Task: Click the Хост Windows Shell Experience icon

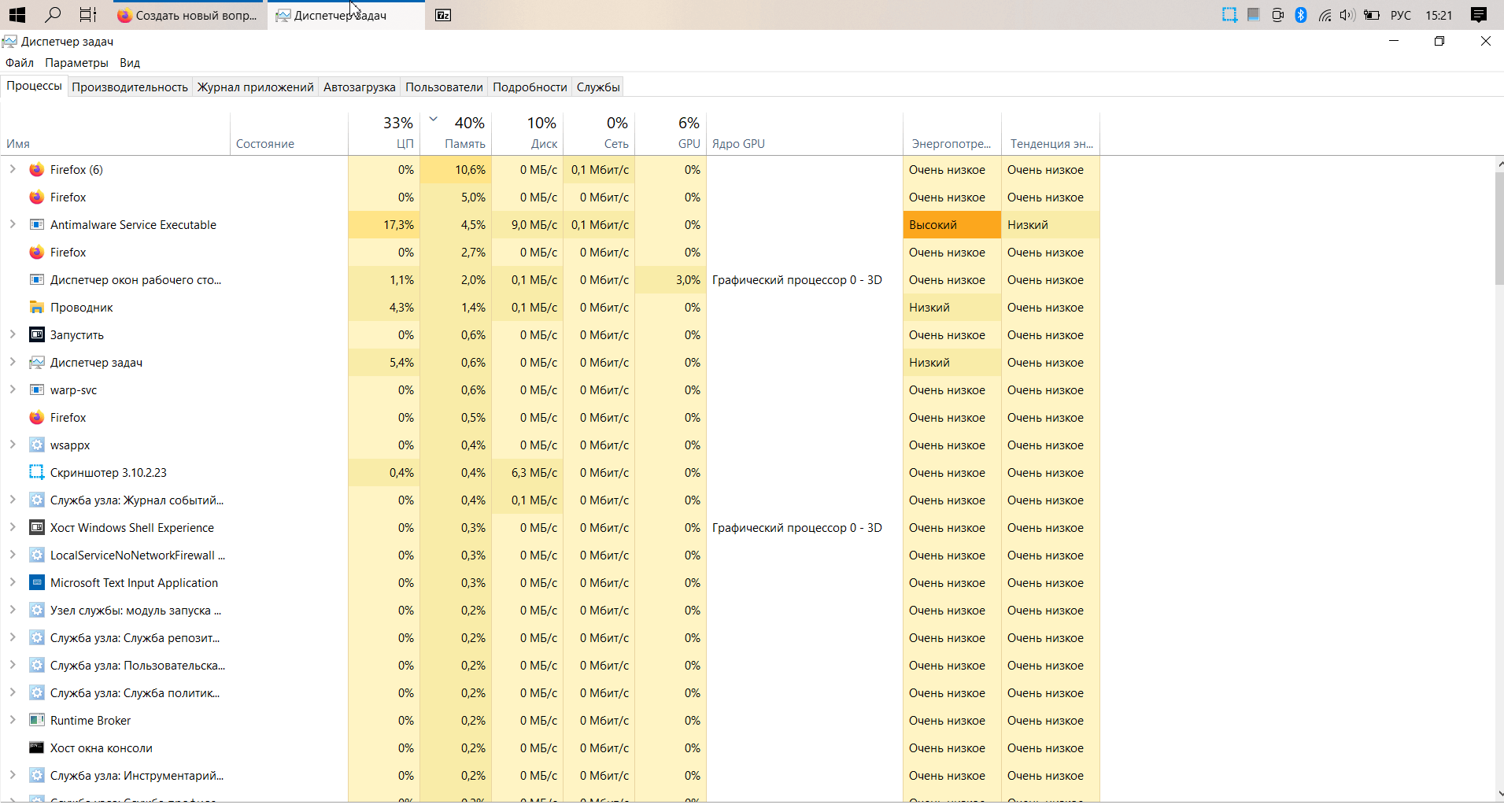Action: pos(36,528)
